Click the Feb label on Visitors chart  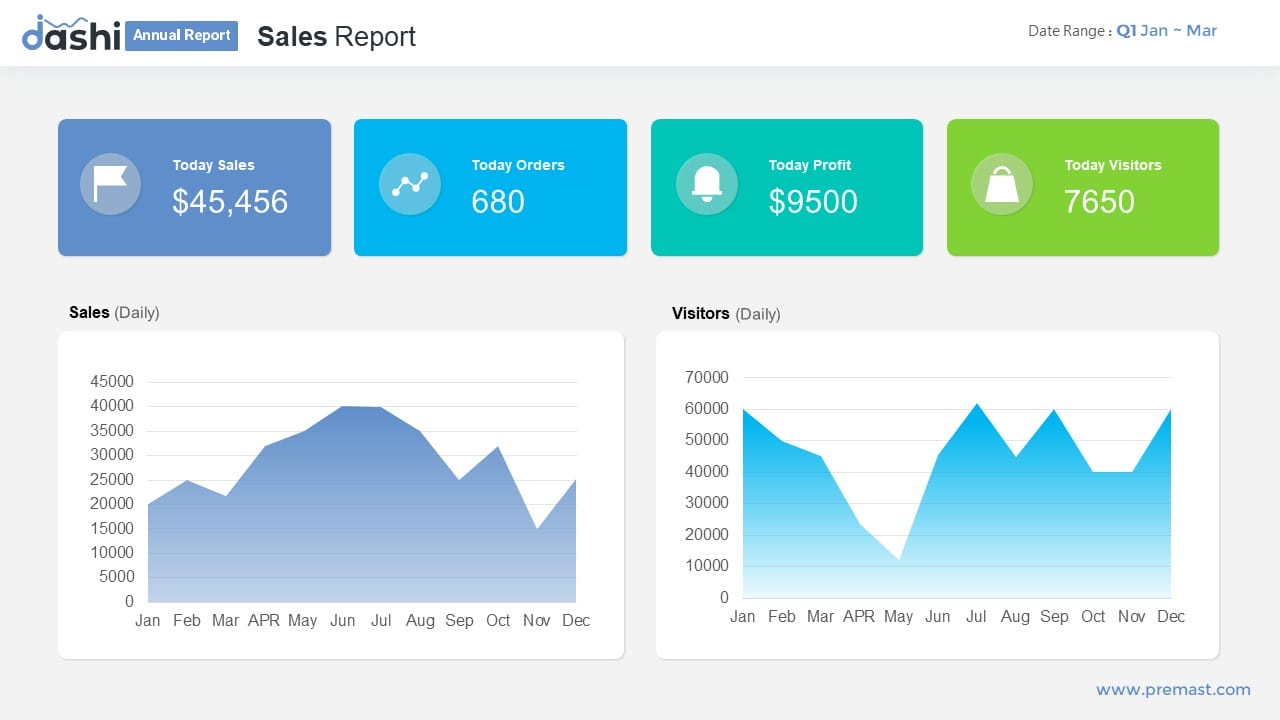782,616
